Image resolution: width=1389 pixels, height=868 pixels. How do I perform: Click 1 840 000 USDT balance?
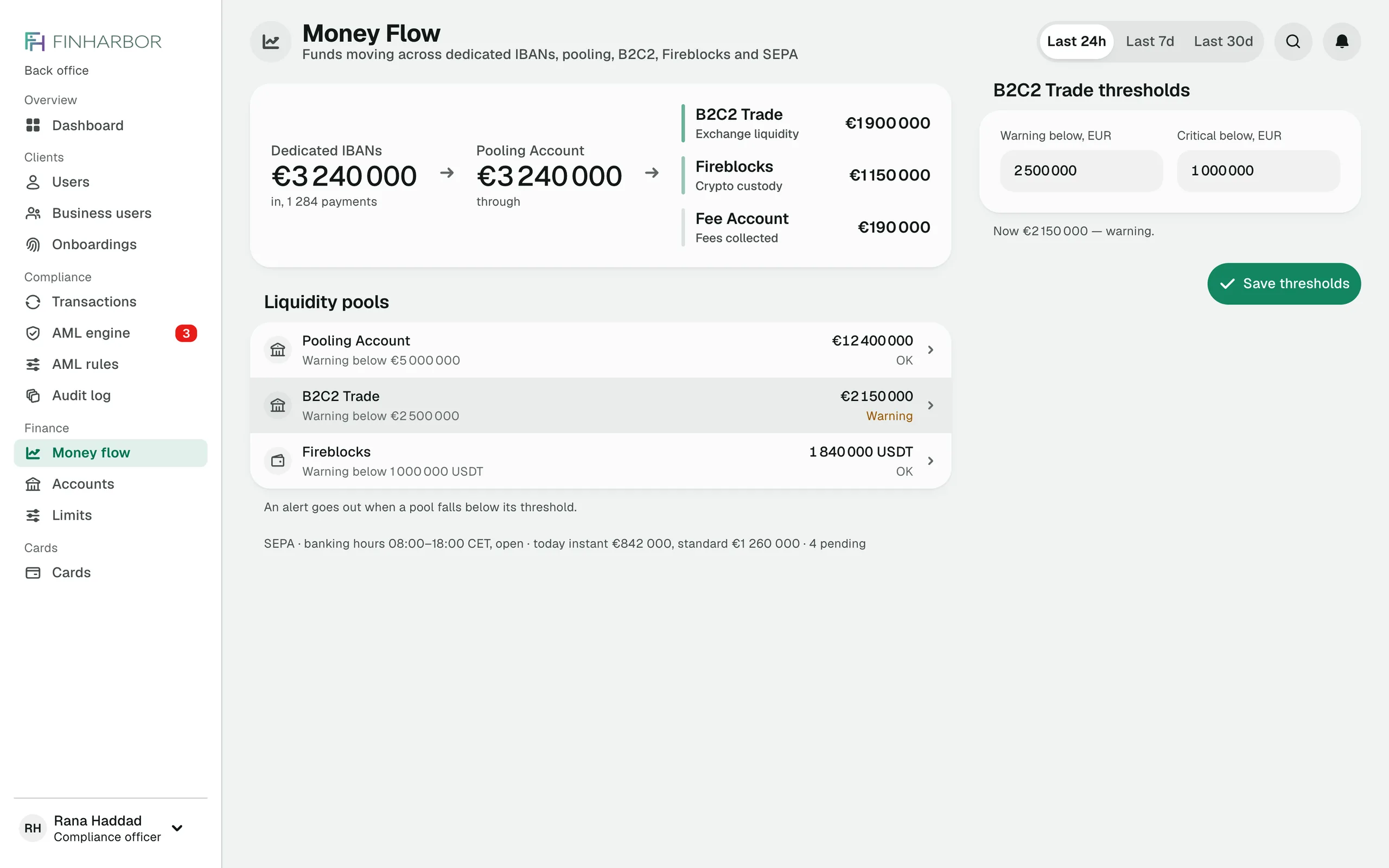[861, 452]
